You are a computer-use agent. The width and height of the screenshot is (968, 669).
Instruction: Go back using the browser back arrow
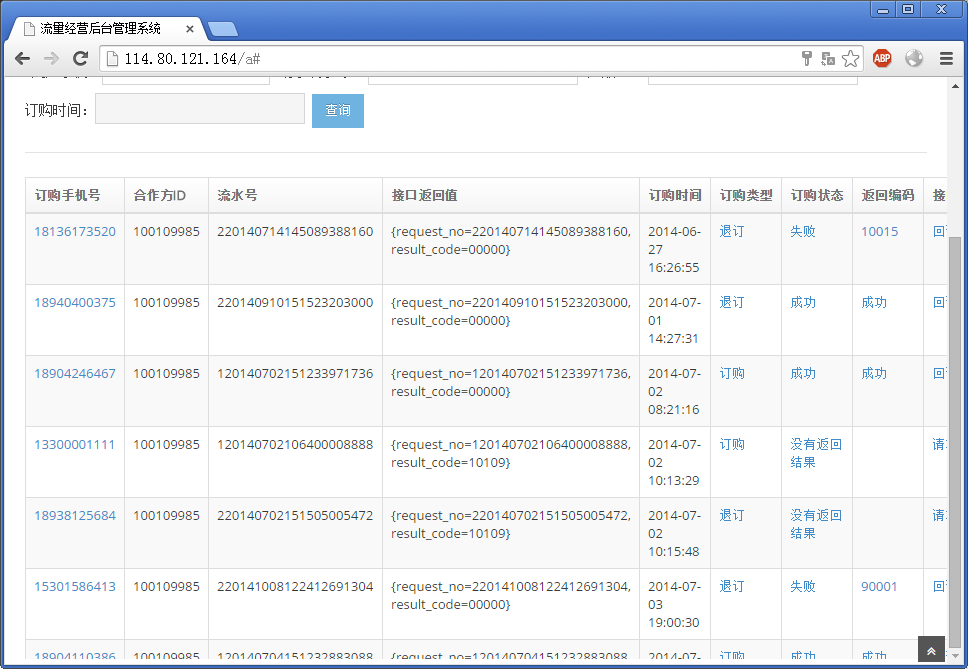pos(22,59)
